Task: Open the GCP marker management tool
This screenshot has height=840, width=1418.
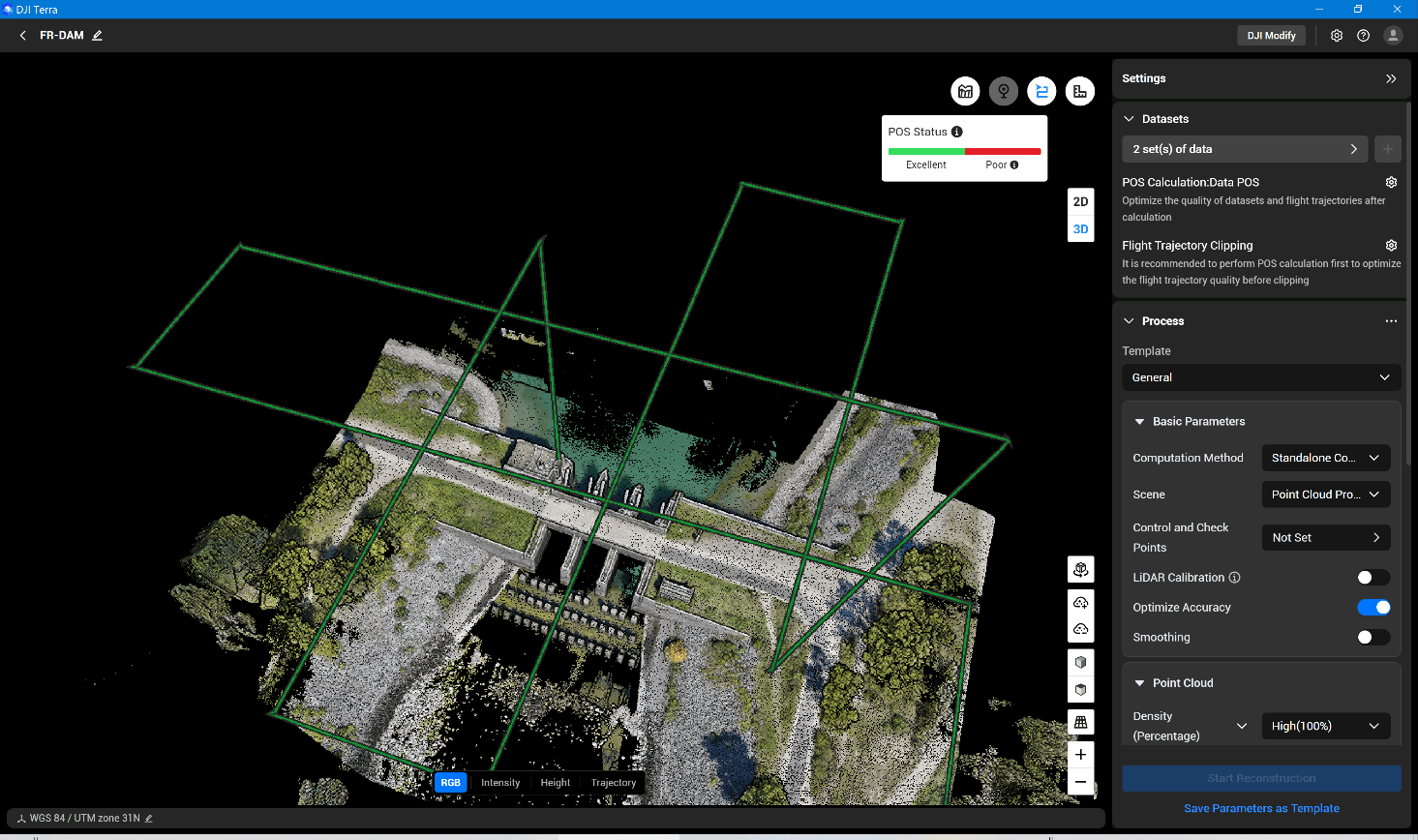Action: click(x=1004, y=90)
